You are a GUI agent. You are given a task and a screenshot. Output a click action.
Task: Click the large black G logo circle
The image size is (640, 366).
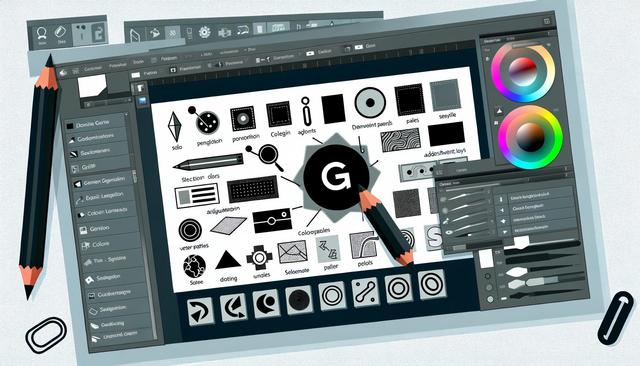pos(336,177)
